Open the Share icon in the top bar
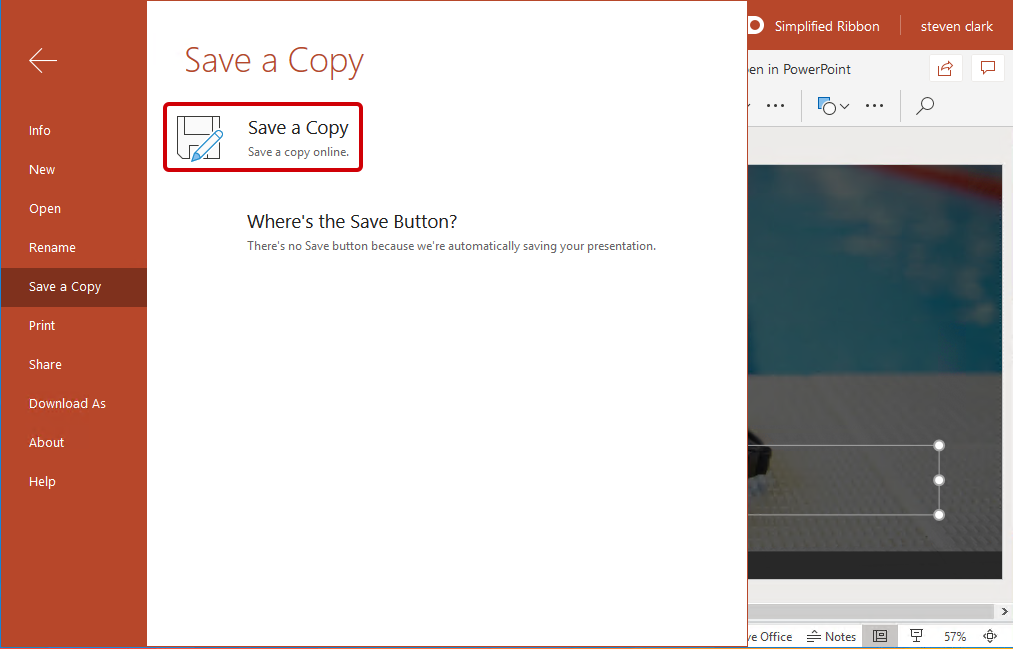This screenshot has width=1013, height=649. click(x=944, y=68)
